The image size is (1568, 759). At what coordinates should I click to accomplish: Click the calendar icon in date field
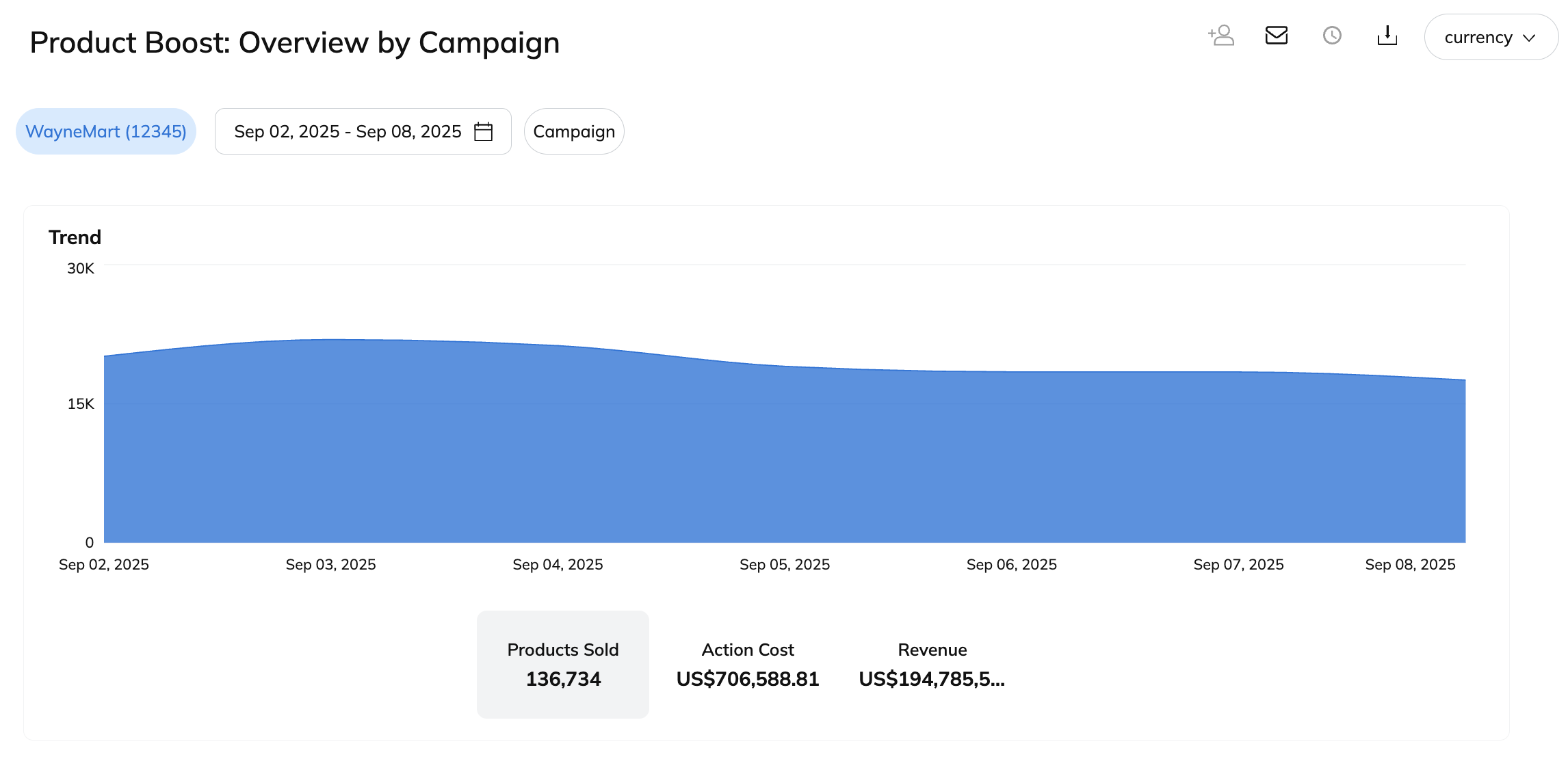(x=484, y=131)
